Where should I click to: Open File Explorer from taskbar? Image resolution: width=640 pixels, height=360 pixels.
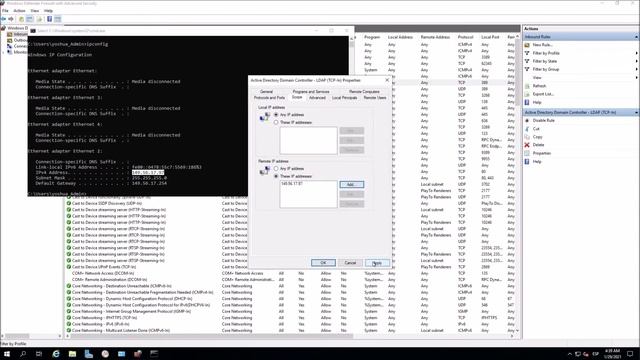72,354
